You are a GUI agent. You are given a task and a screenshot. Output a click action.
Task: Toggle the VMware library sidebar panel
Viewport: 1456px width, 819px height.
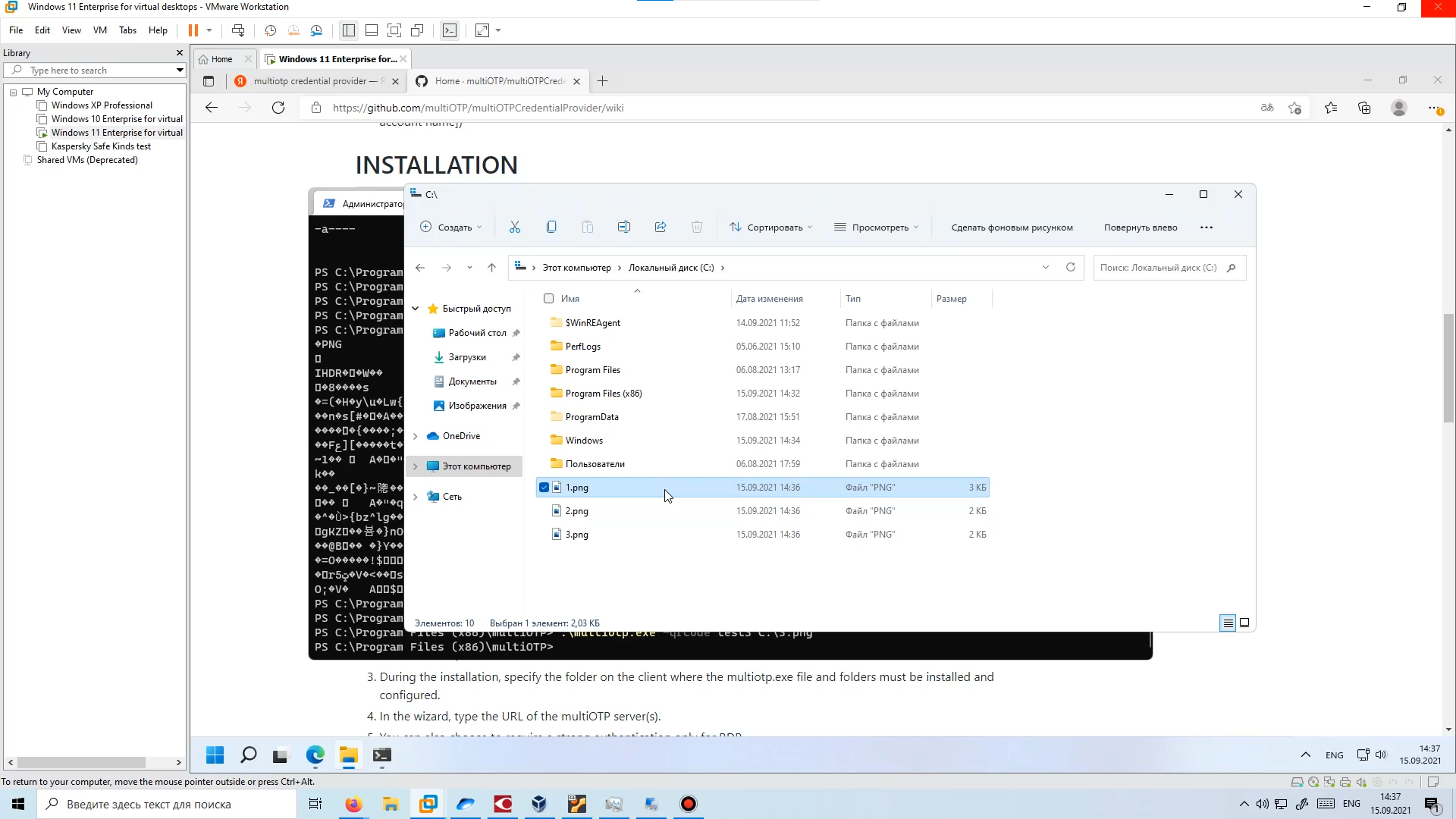[x=348, y=30]
